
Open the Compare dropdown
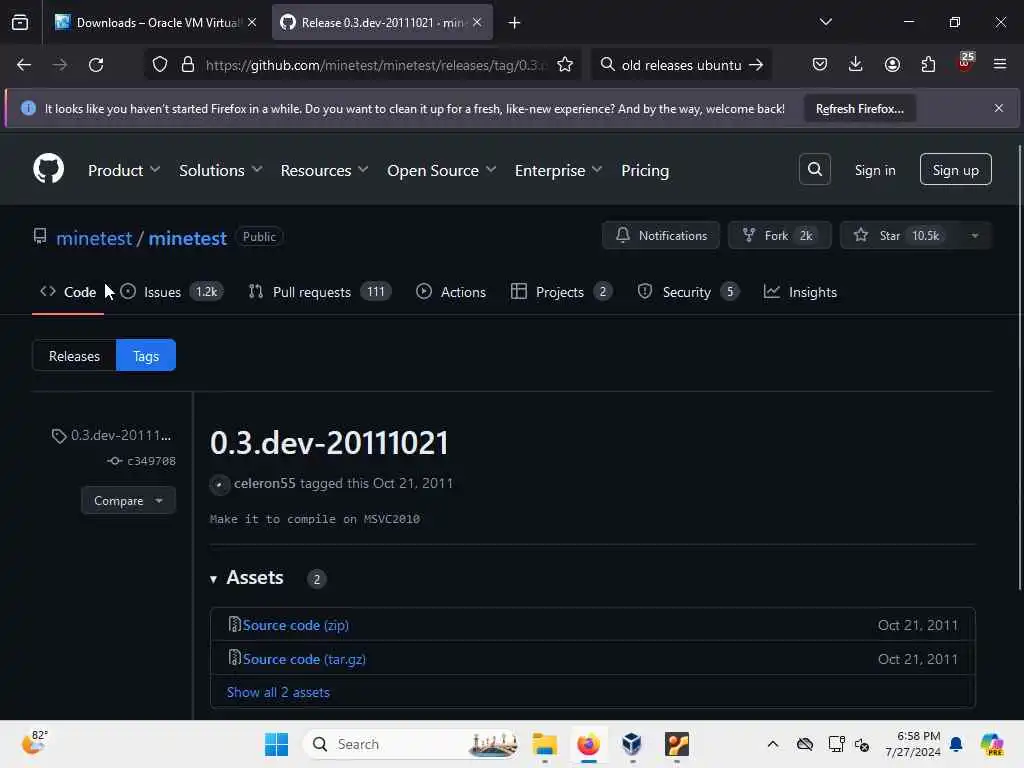click(128, 501)
